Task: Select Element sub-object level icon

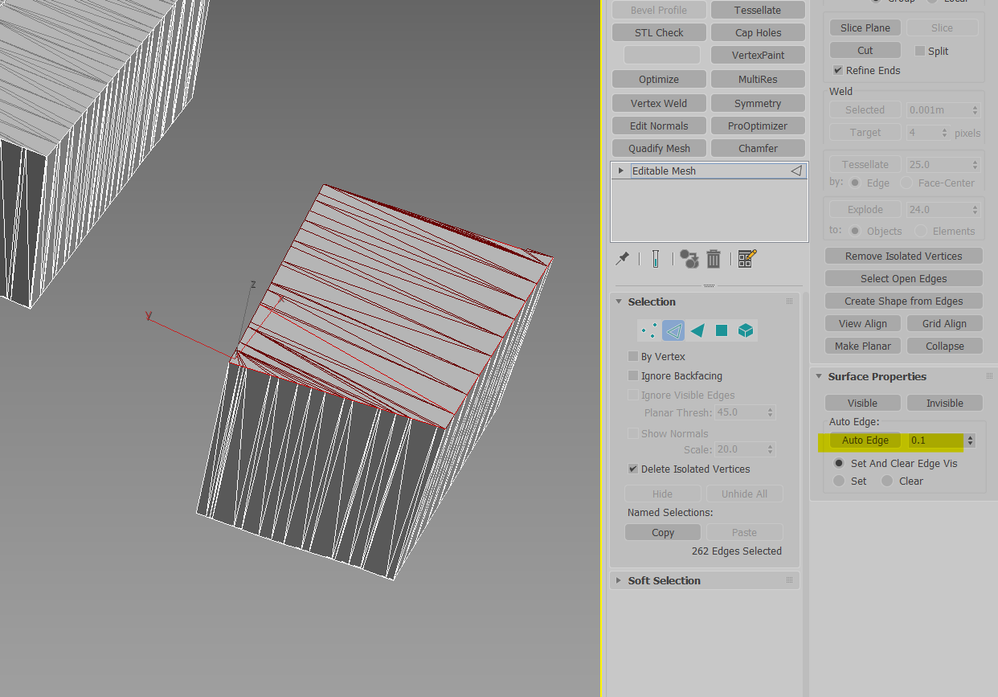Action: (746, 330)
